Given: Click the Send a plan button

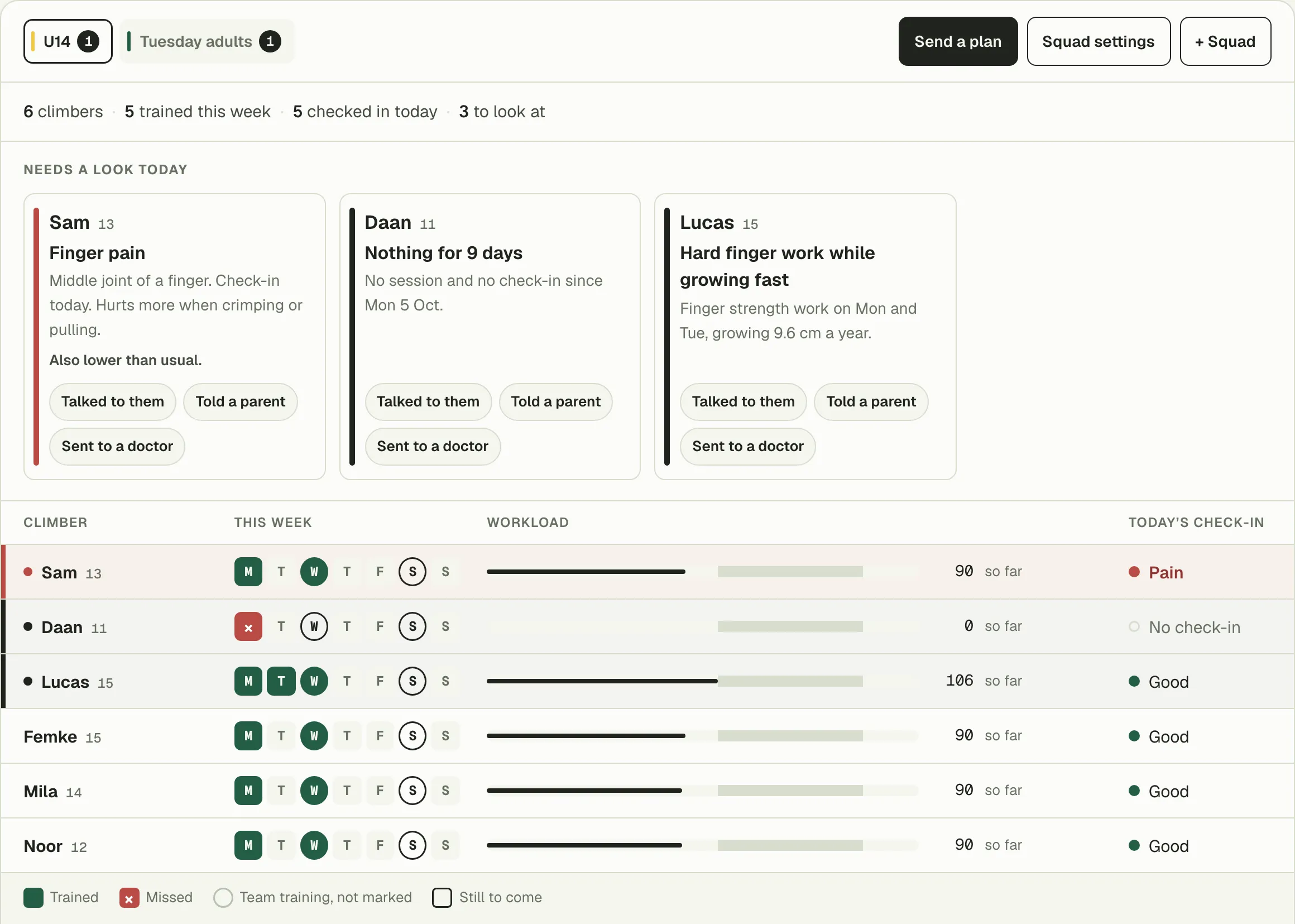Looking at the screenshot, I should [957, 41].
